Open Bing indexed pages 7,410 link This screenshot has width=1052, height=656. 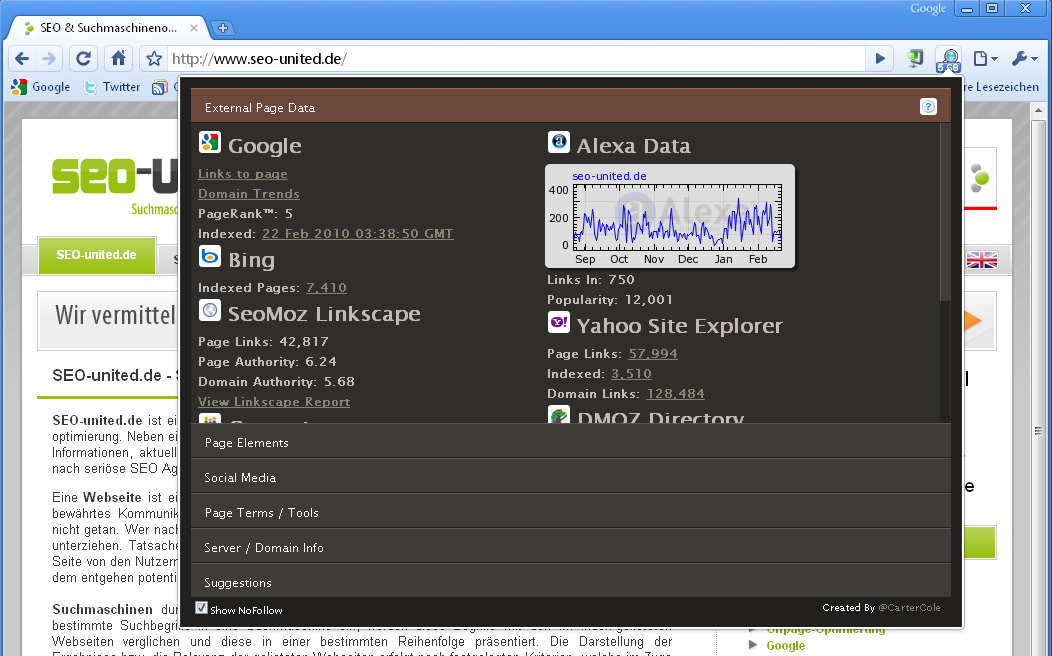(x=326, y=288)
